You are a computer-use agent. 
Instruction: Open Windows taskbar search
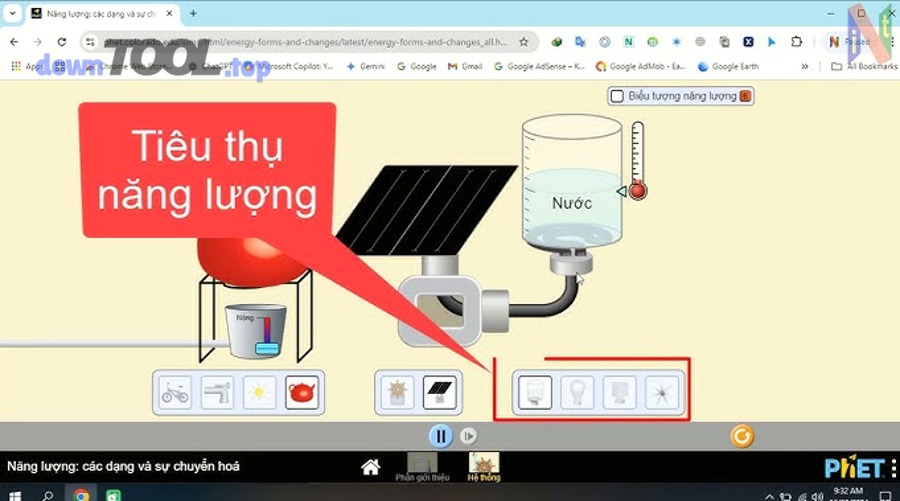(48, 495)
